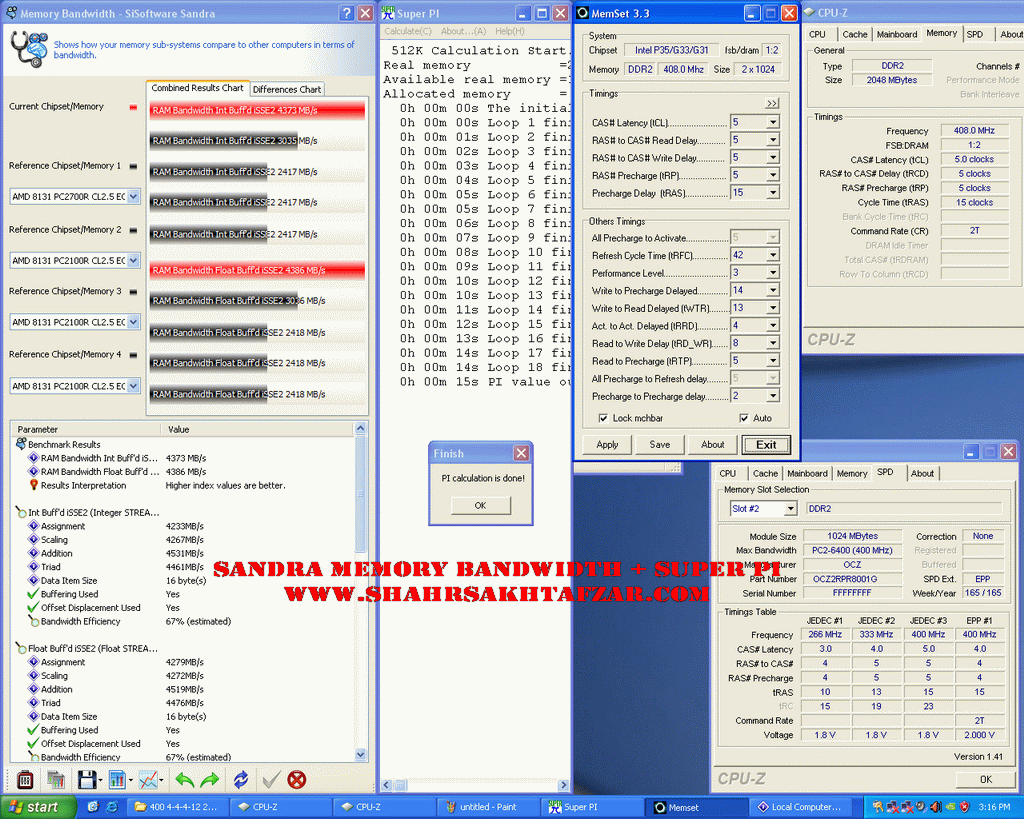
Task: Click untitled - Paint taskbar button
Action: (488, 807)
